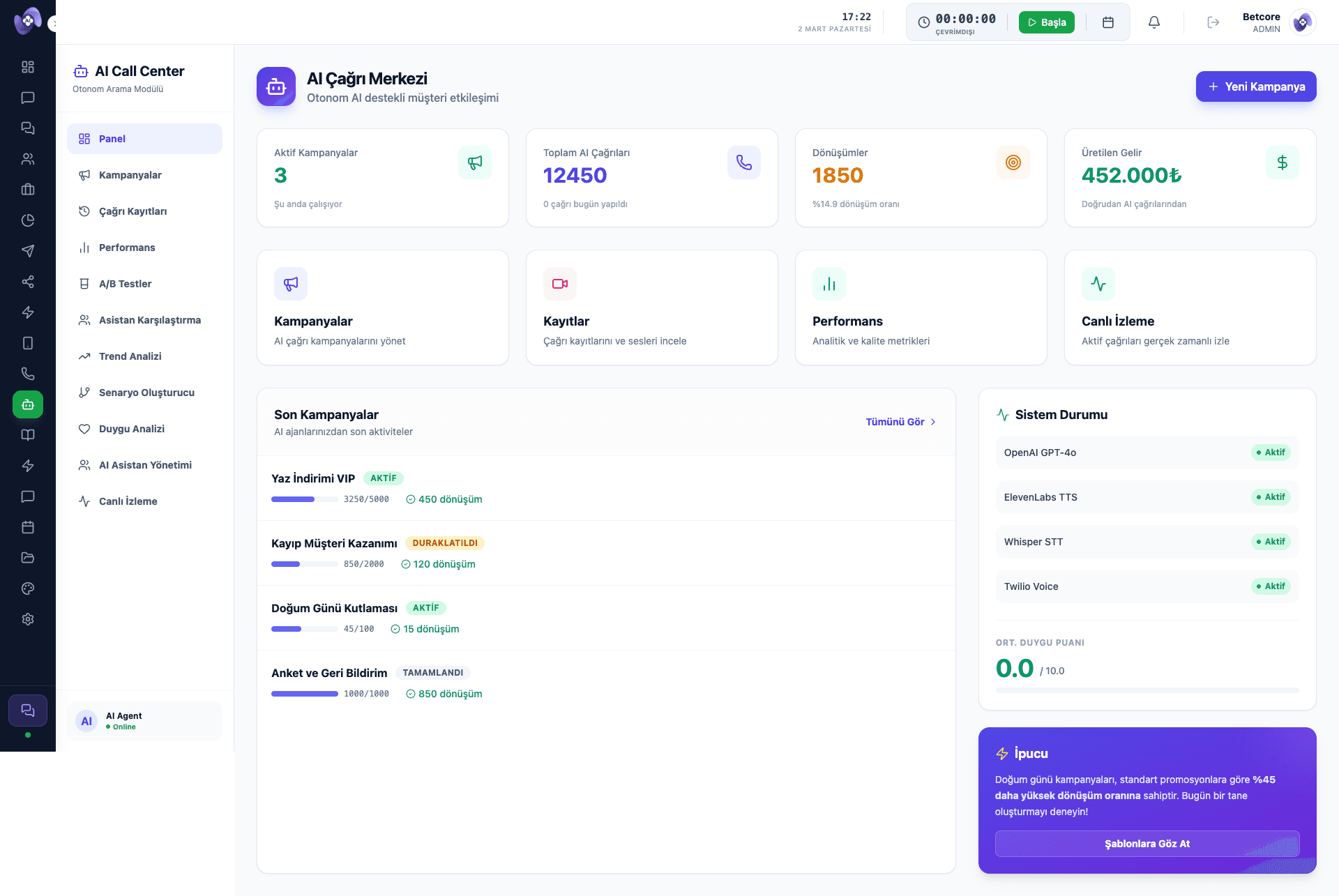Open the phone icon in the left rail
This screenshot has width=1339, height=896.
click(28, 374)
